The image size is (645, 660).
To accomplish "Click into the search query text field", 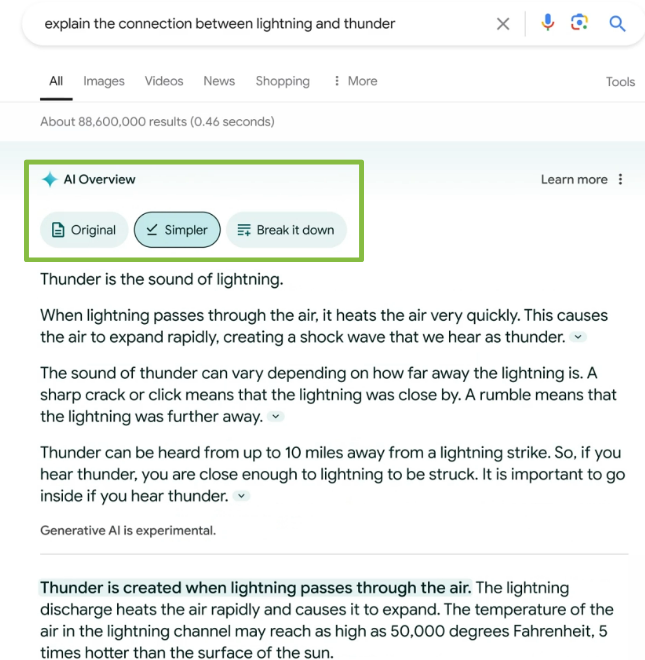I will pyautogui.click(x=265, y=24).
